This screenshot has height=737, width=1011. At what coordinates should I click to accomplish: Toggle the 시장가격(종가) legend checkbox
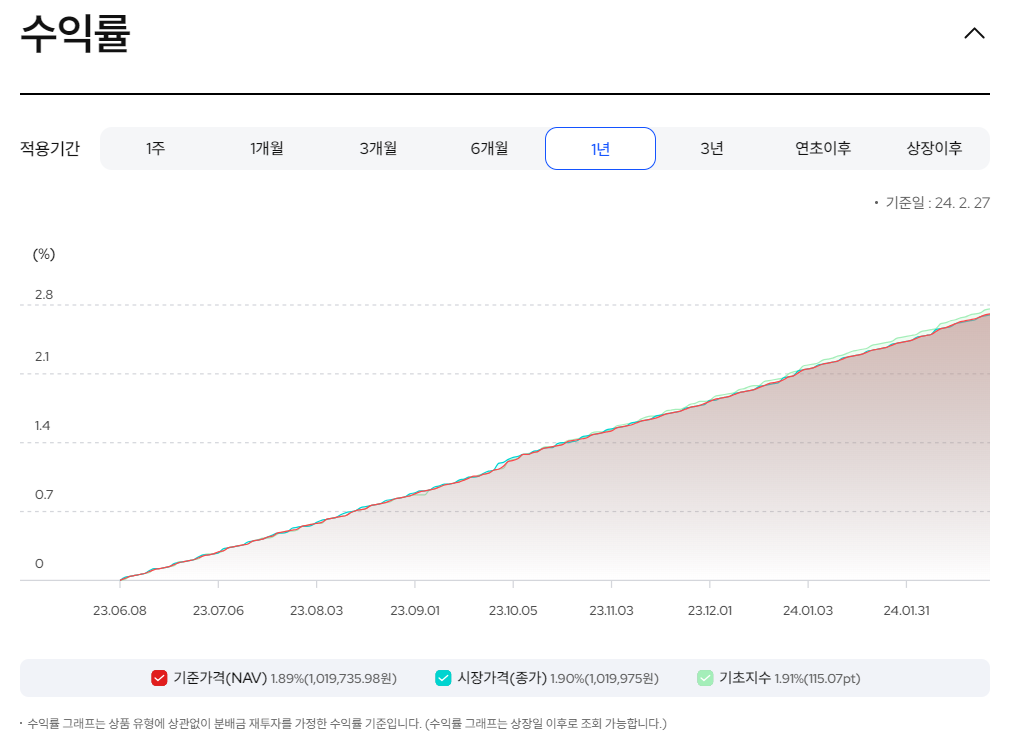coord(445,677)
